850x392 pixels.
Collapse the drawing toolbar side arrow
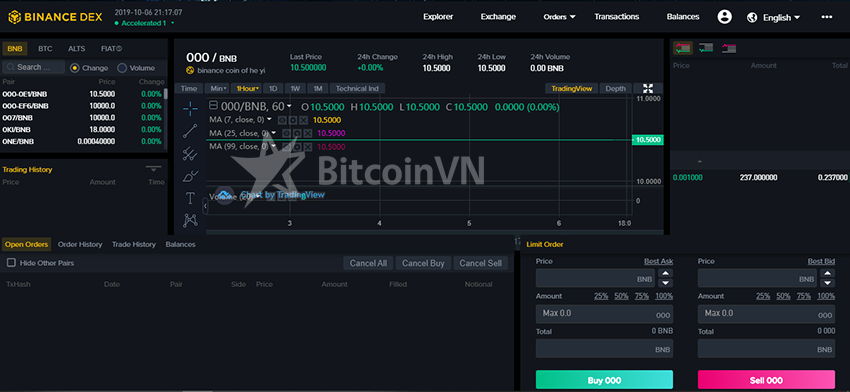pos(205,206)
